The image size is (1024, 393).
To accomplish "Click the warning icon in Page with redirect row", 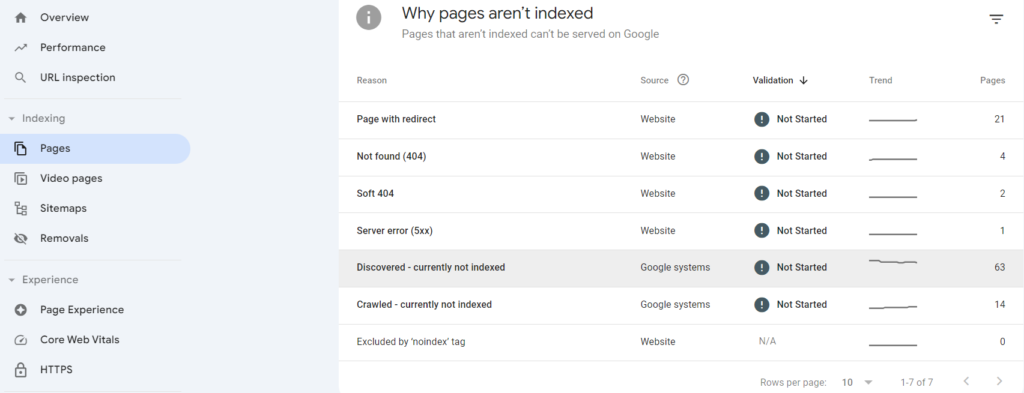I will click(x=761, y=119).
